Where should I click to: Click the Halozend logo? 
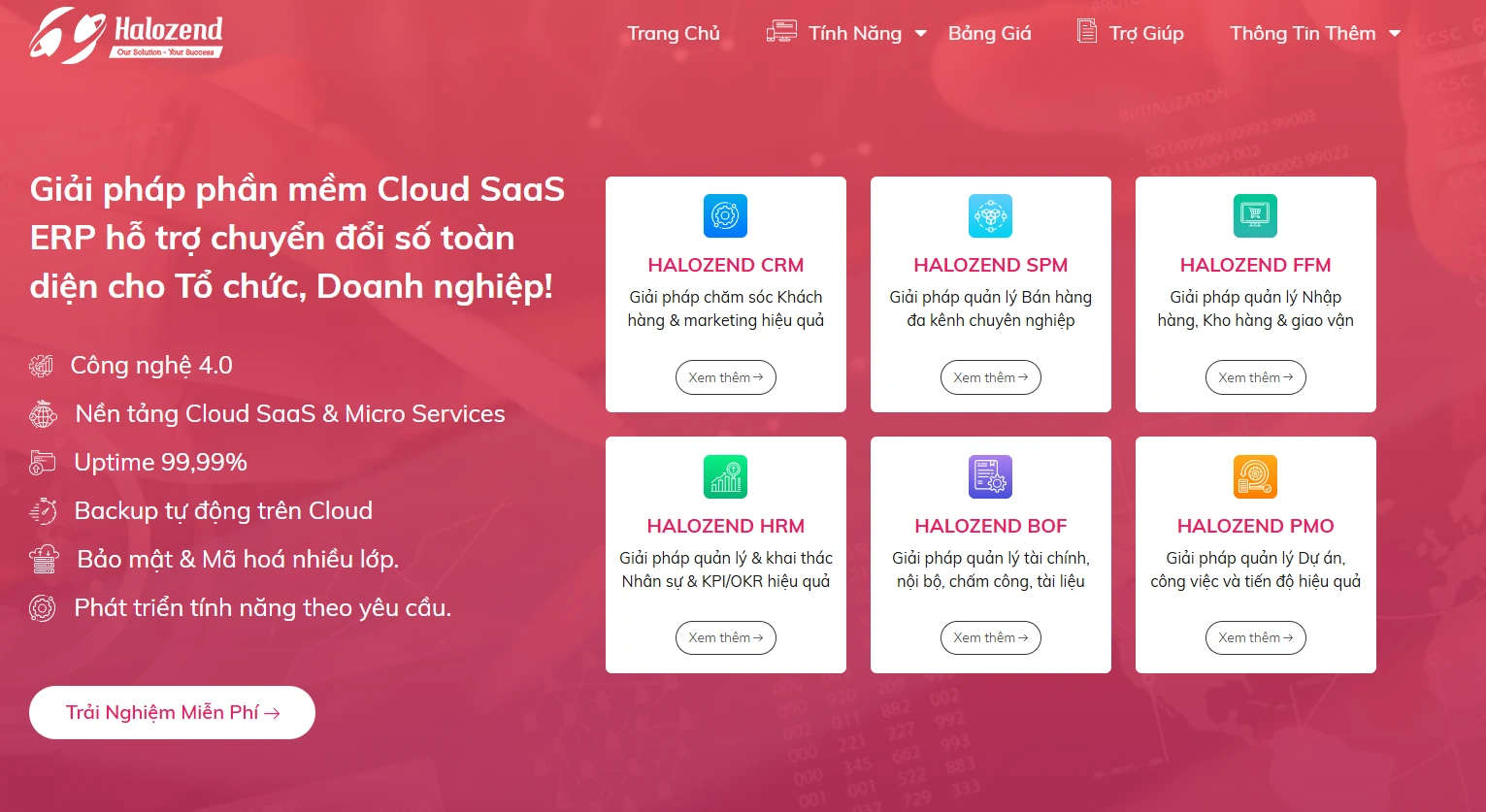(x=126, y=36)
